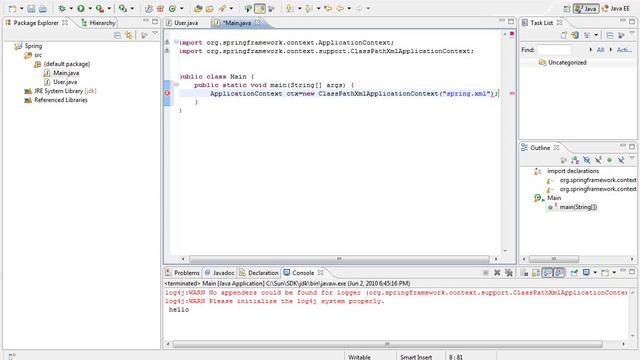The width and height of the screenshot is (640, 360).
Task: Toggle Scroll Lock in Console
Action: [536, 273]
